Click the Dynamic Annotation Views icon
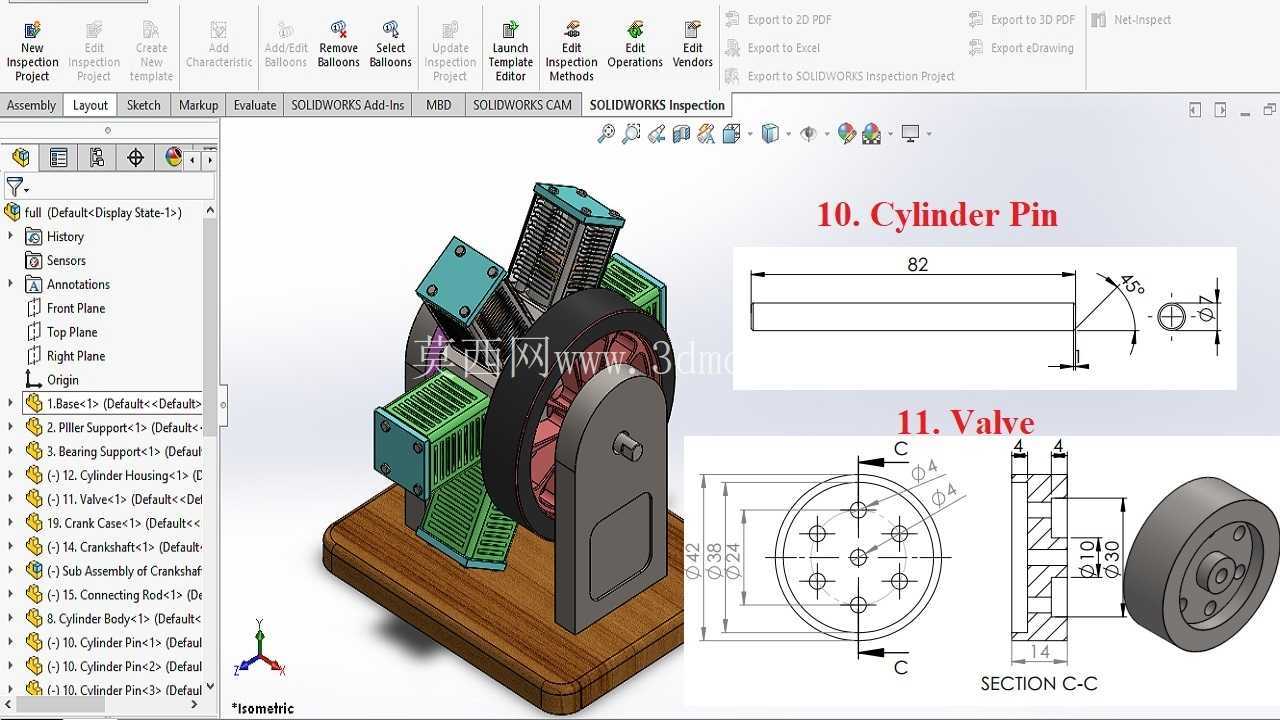1280x720 pixels. (x=706, y=133)
